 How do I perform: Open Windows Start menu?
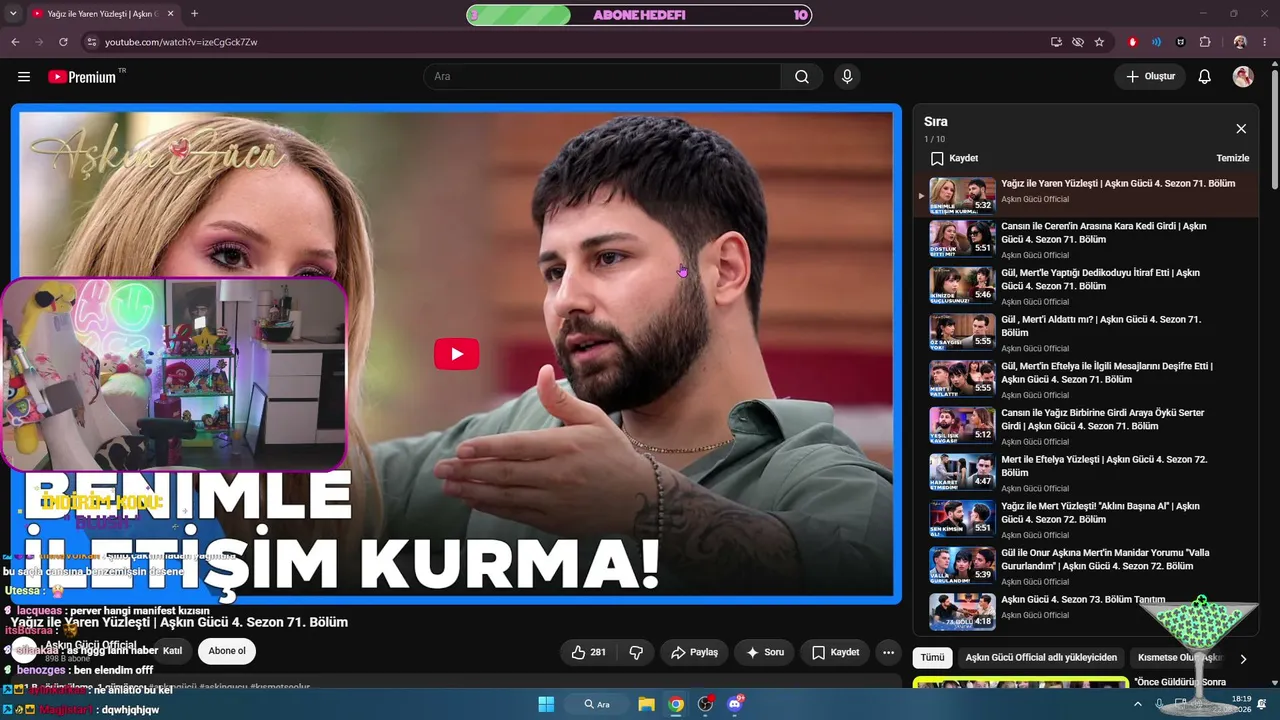click(x=546, y=704)
